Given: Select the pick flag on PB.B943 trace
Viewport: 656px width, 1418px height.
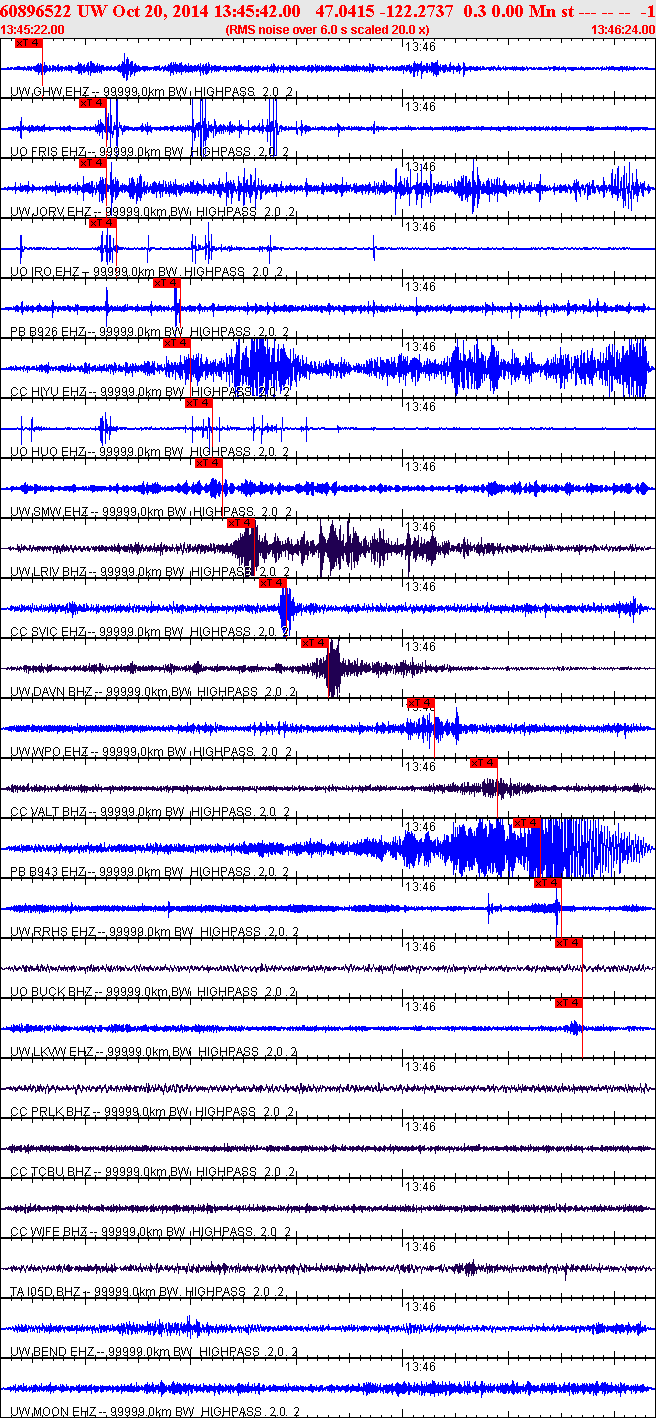Looking at the screenshot, I should (x=527, y=823).
